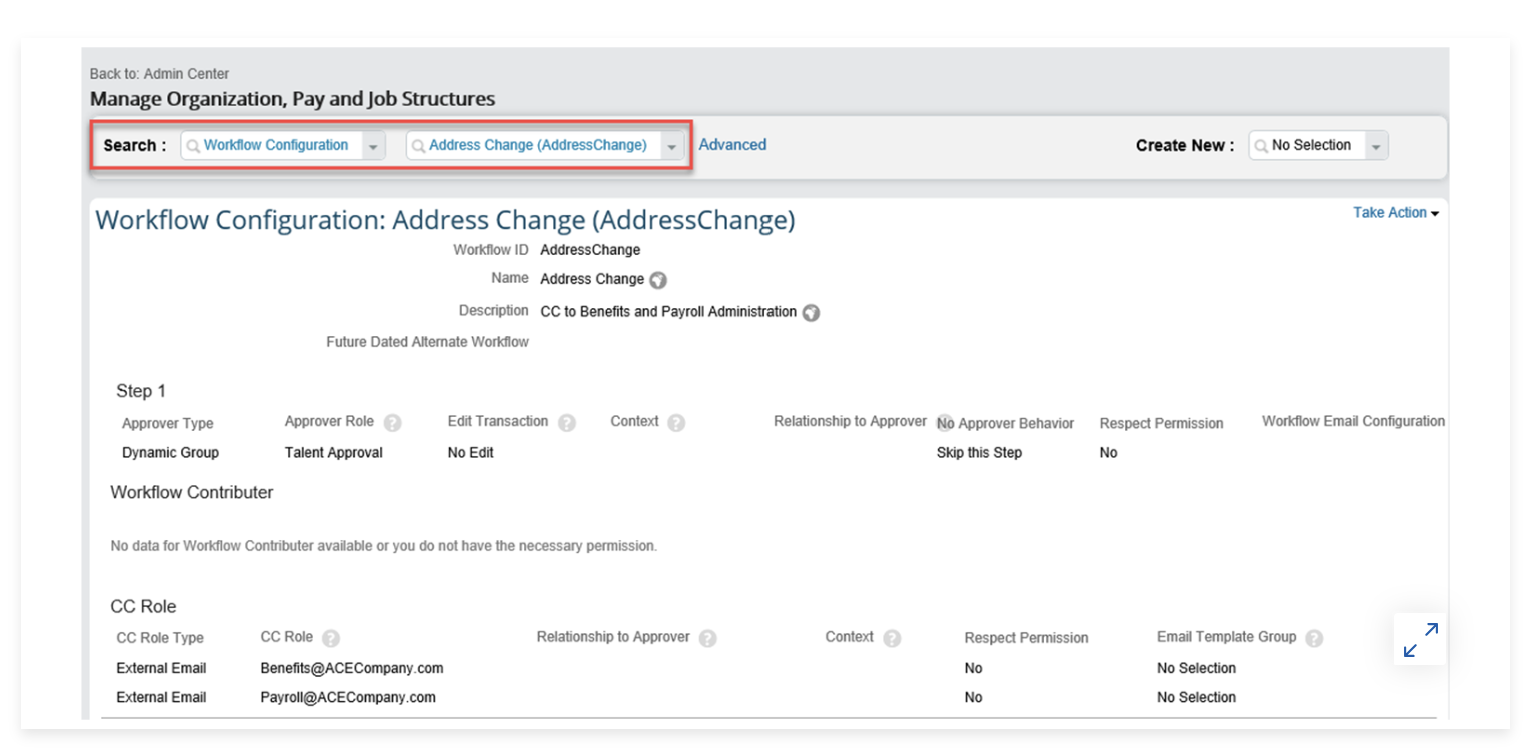Click the Approver Type column header
This screenshot has width=1532, height=750.
coord(168,423)
